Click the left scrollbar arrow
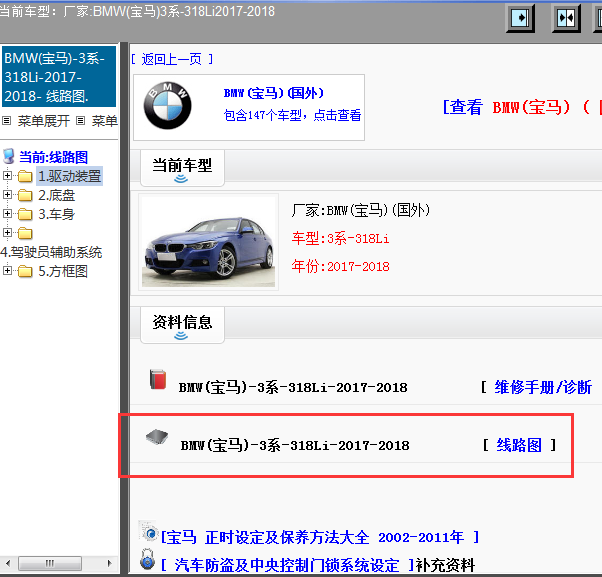 point(8,563)
